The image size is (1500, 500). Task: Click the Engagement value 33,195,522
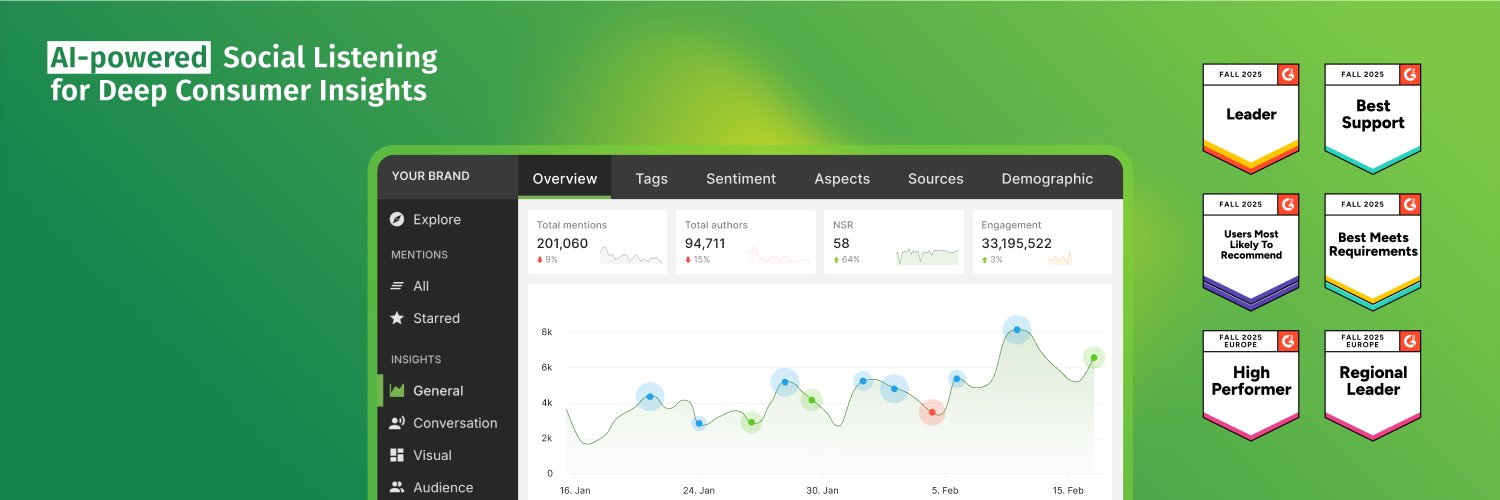[1016, 243]
